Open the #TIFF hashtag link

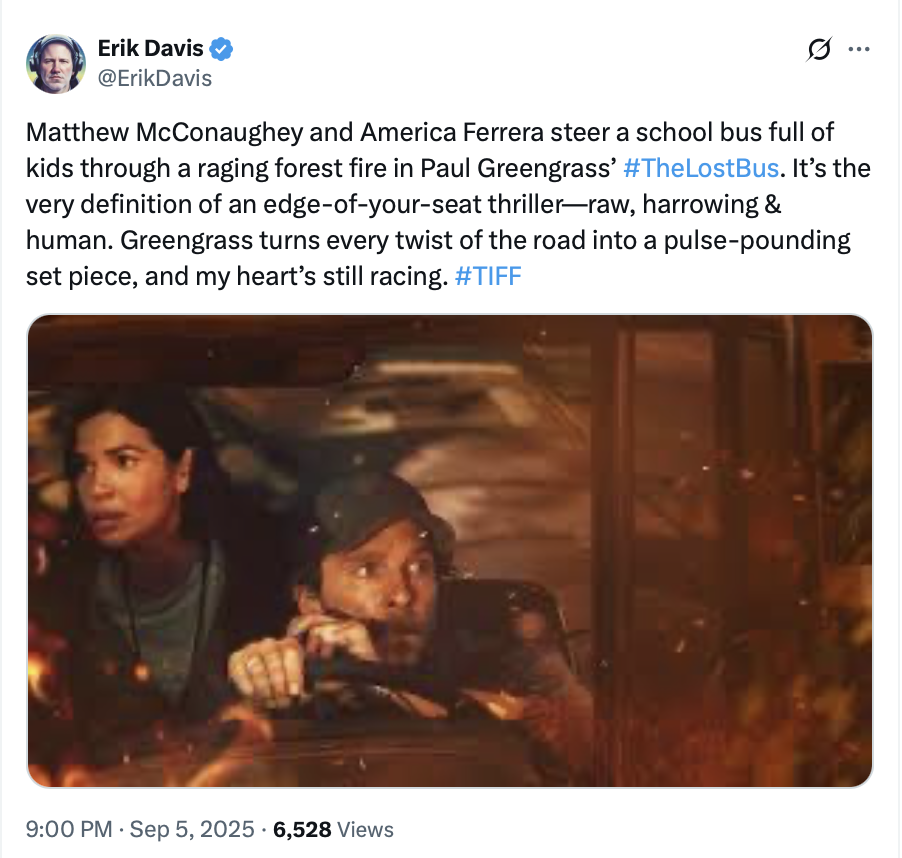click(488, 275)
